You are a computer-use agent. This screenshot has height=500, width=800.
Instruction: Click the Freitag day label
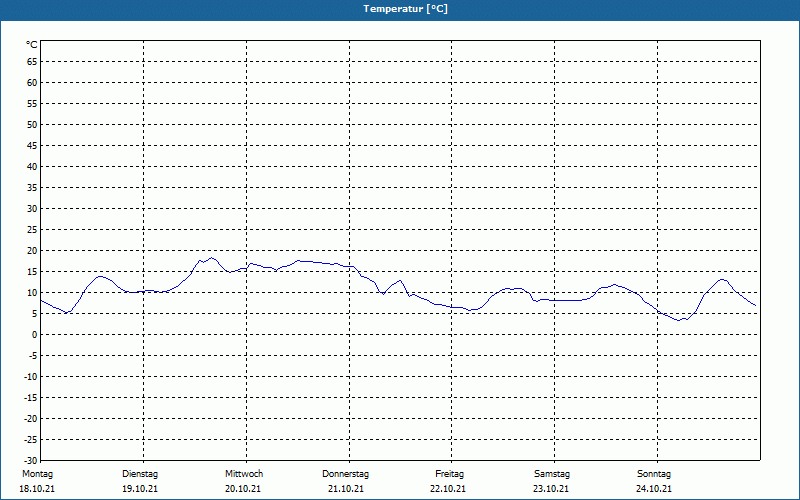tap(449, 474)
